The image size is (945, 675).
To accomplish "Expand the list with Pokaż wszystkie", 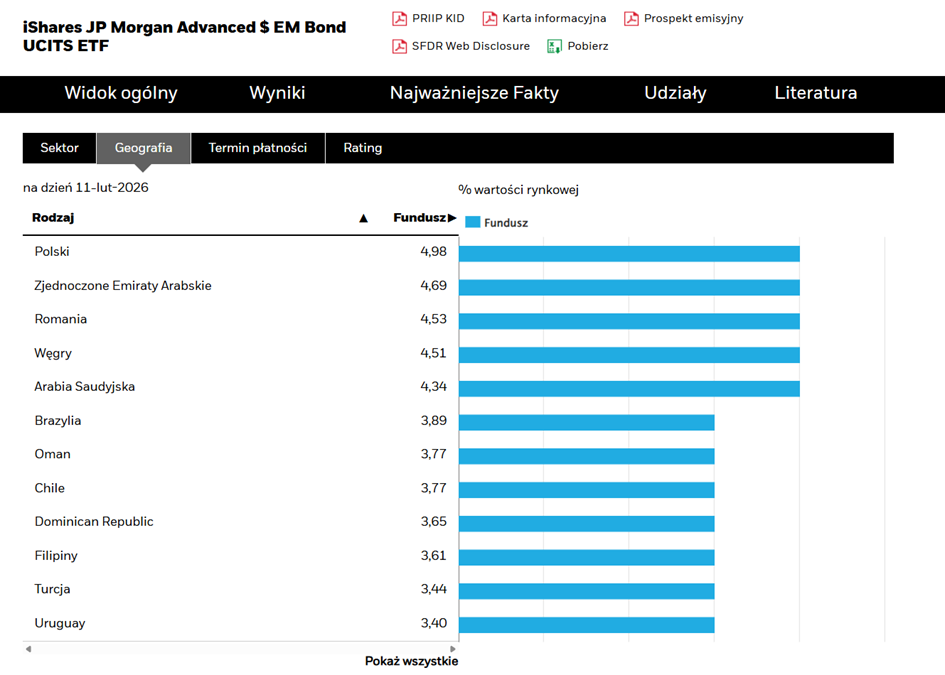I will (x=411, y=661).
